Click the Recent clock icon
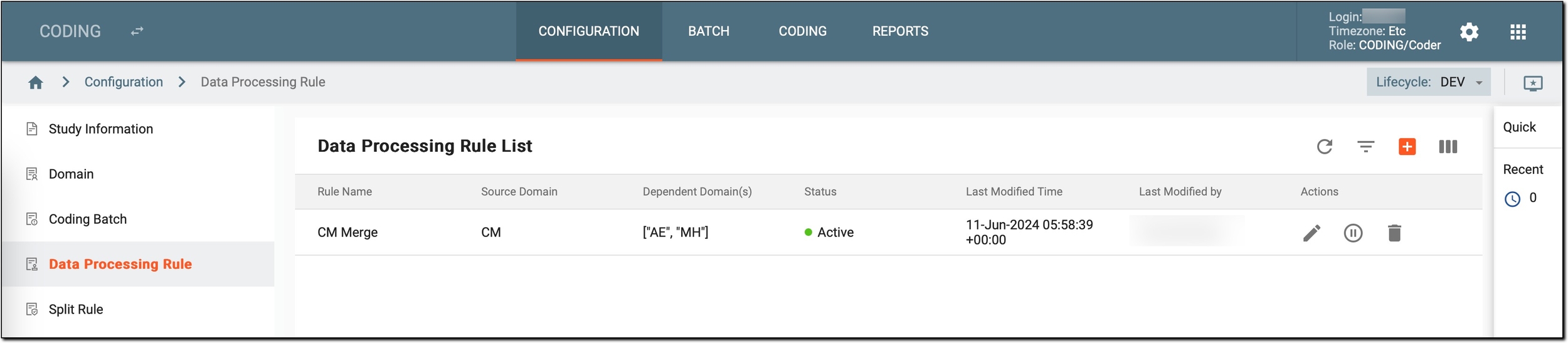1568x343 pixels. coord(1512,199)
